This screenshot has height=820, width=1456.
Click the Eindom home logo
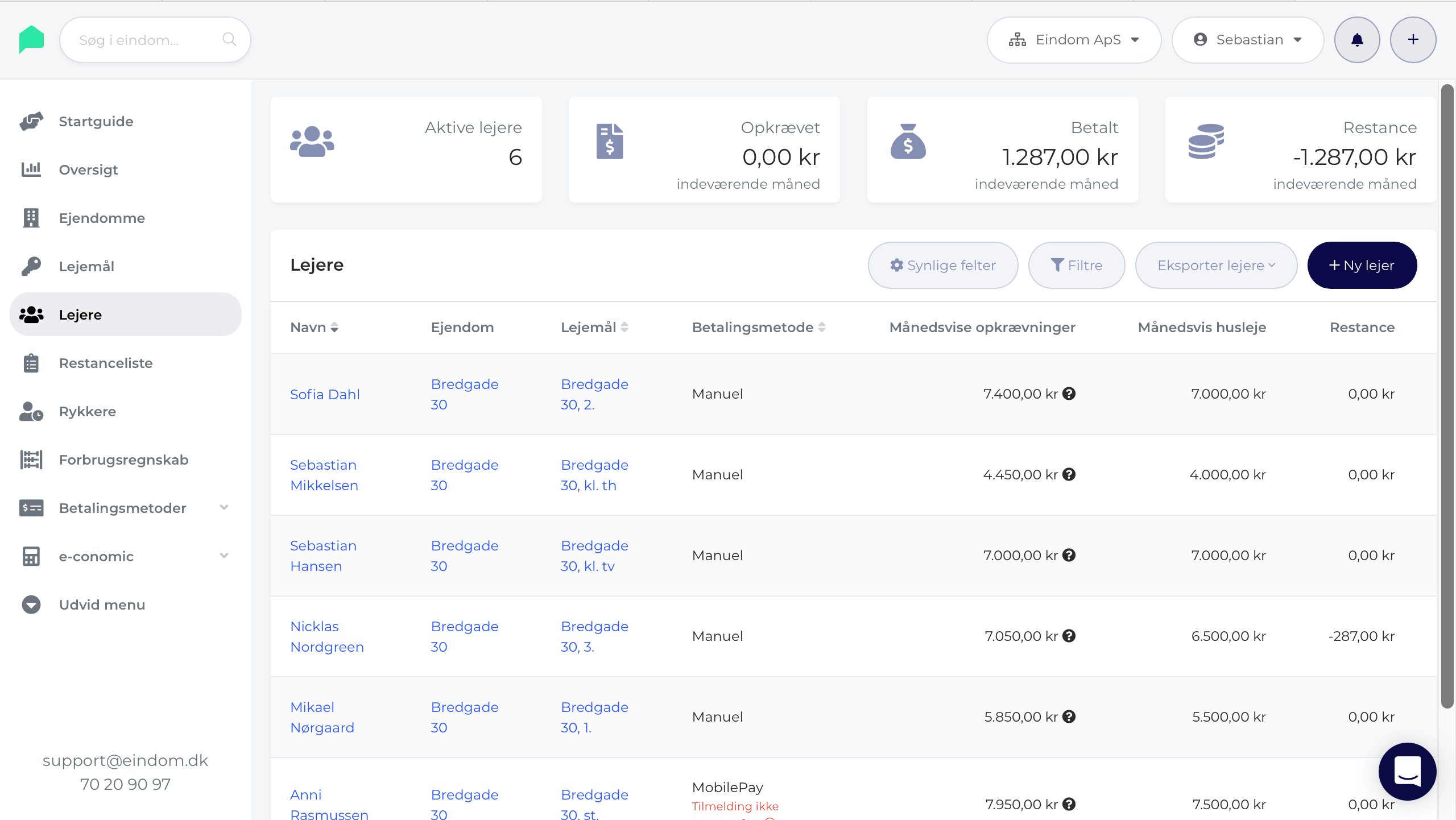coord(31,40)
